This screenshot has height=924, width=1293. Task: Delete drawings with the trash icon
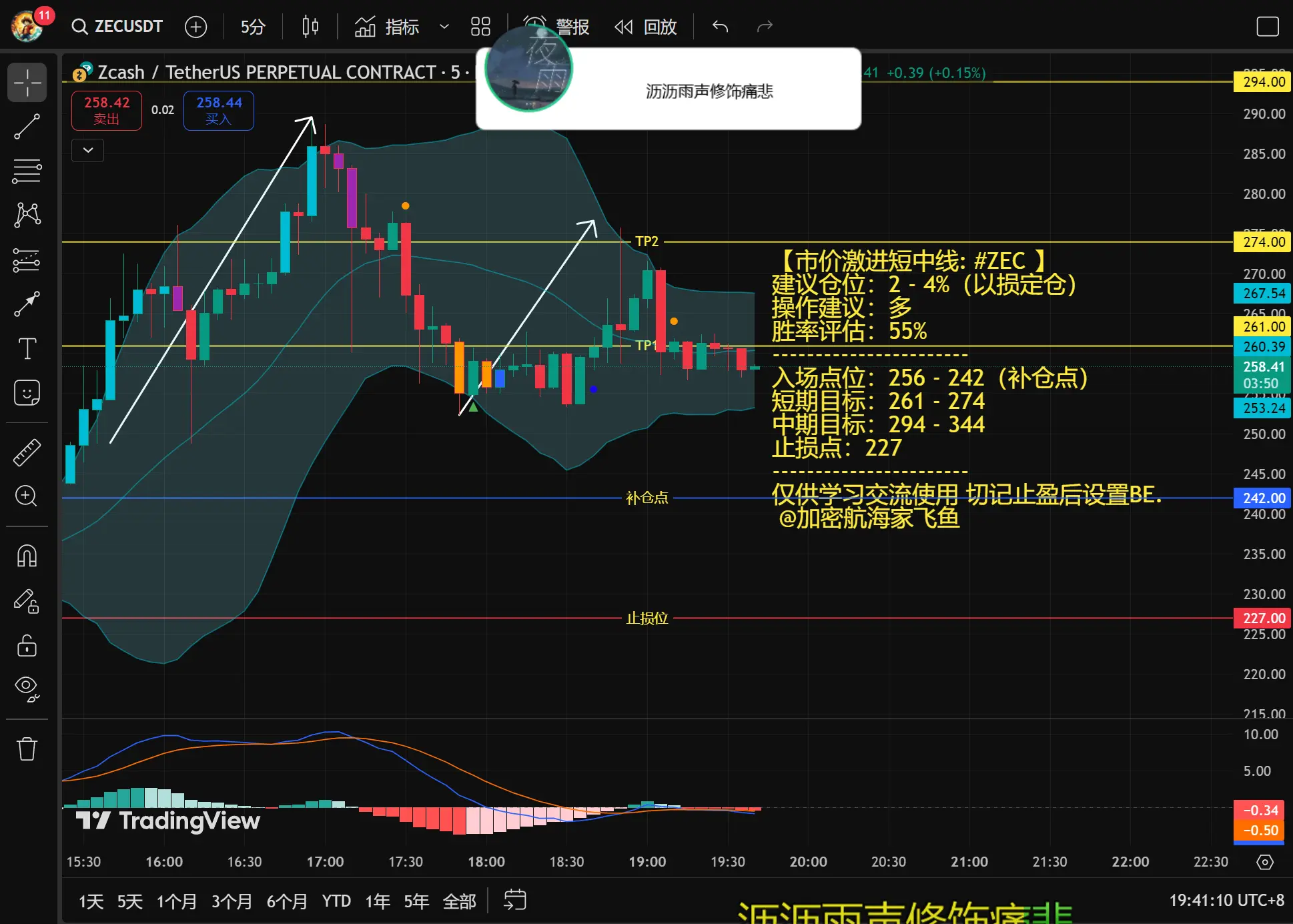[27, 749]
